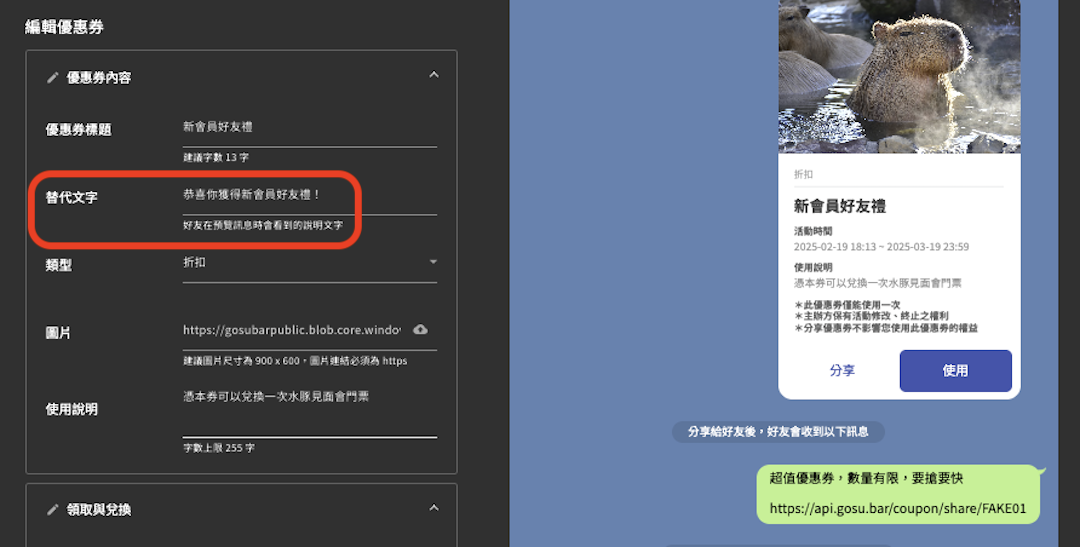
Task: Collapse the 優惠券內容 section chevron
Action: coord(434,74)
